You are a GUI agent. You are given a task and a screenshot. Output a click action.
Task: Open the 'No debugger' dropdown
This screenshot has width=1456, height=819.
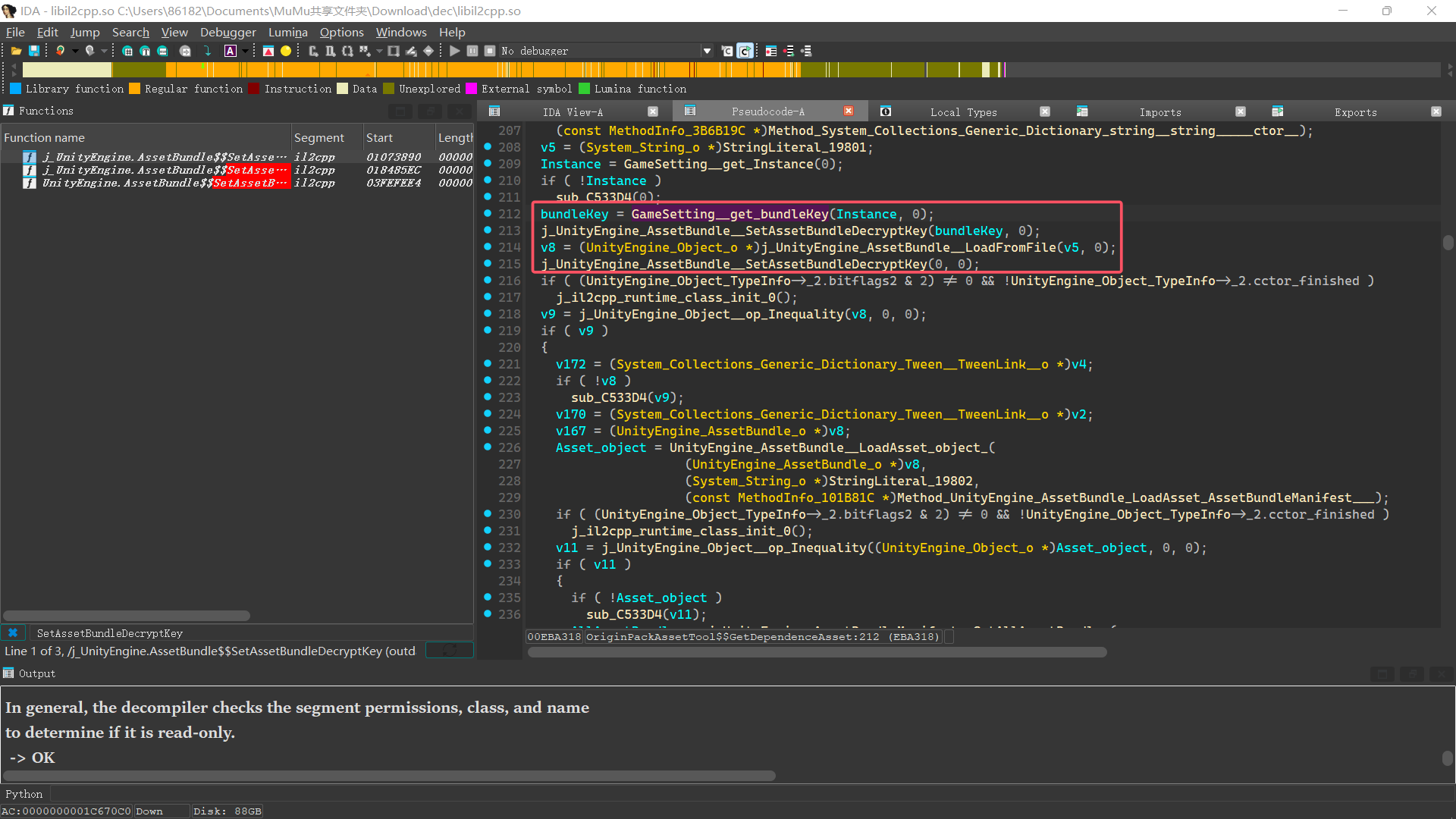coord(707,51)
